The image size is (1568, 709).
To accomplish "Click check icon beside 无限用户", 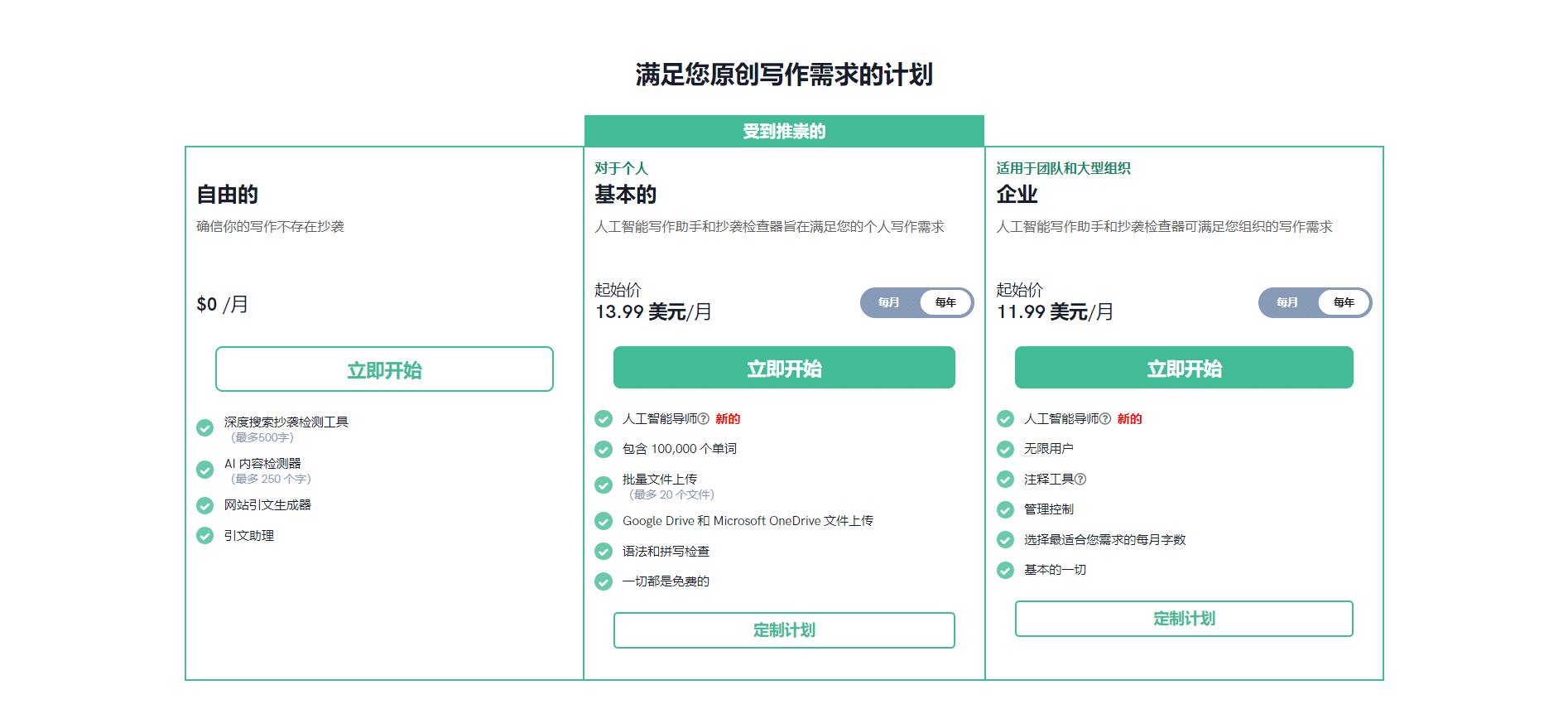I will (x=1005, y=449).
